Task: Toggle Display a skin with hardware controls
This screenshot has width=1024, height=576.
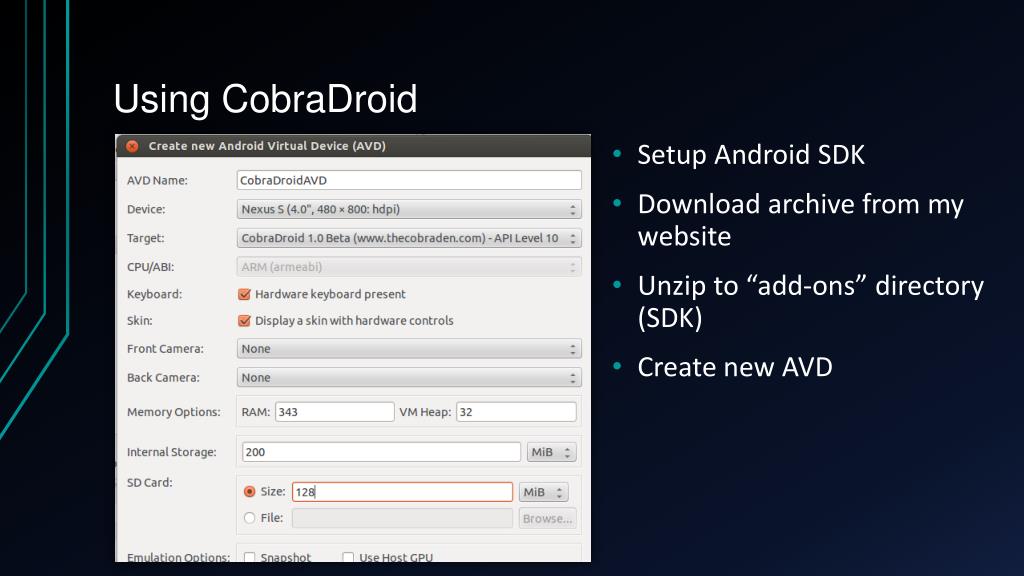Action: click(x=244, y=321)
